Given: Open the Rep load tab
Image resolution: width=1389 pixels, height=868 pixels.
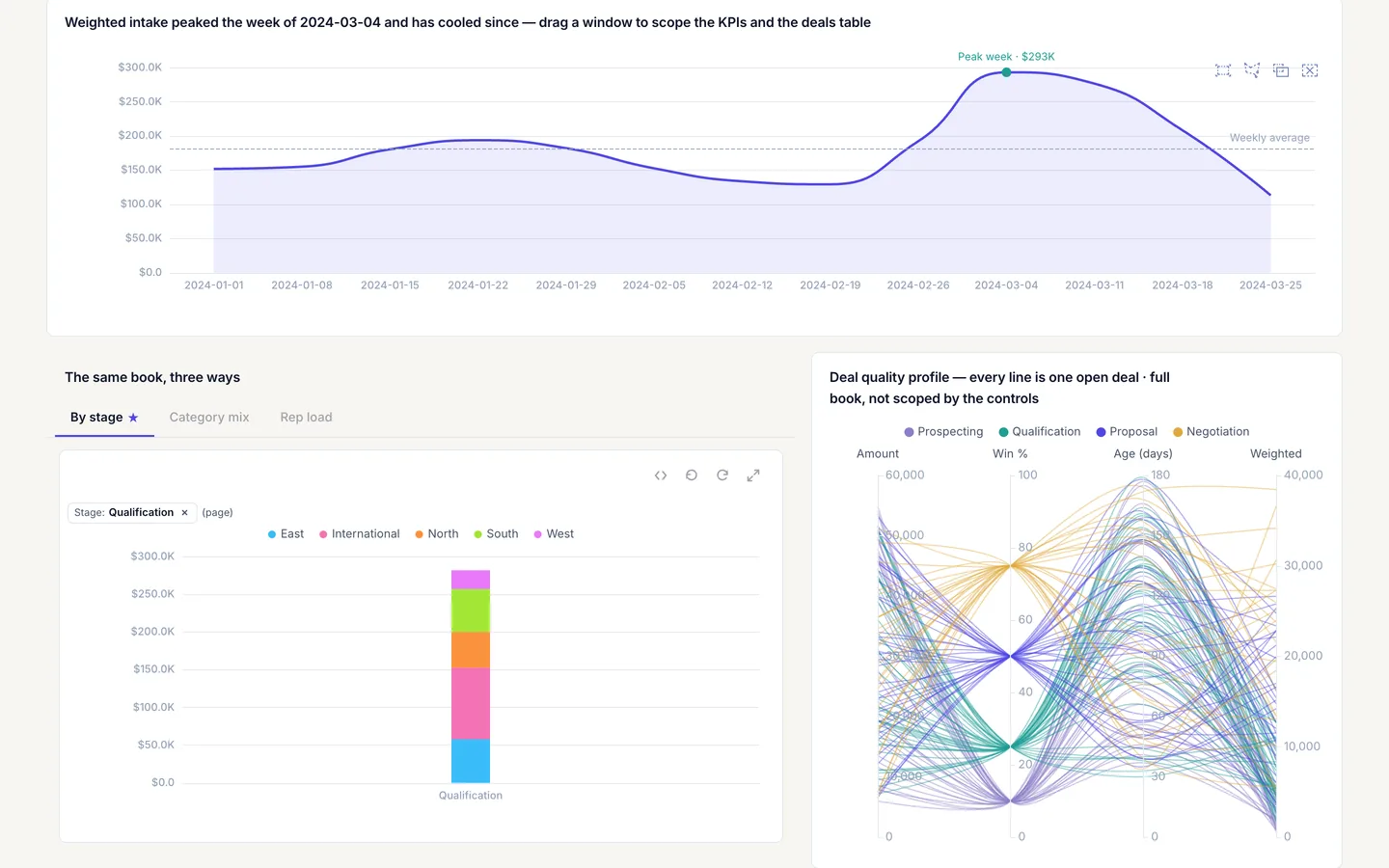Looking at the screenshot, I should pyautogui.click(x=306, y=418).
